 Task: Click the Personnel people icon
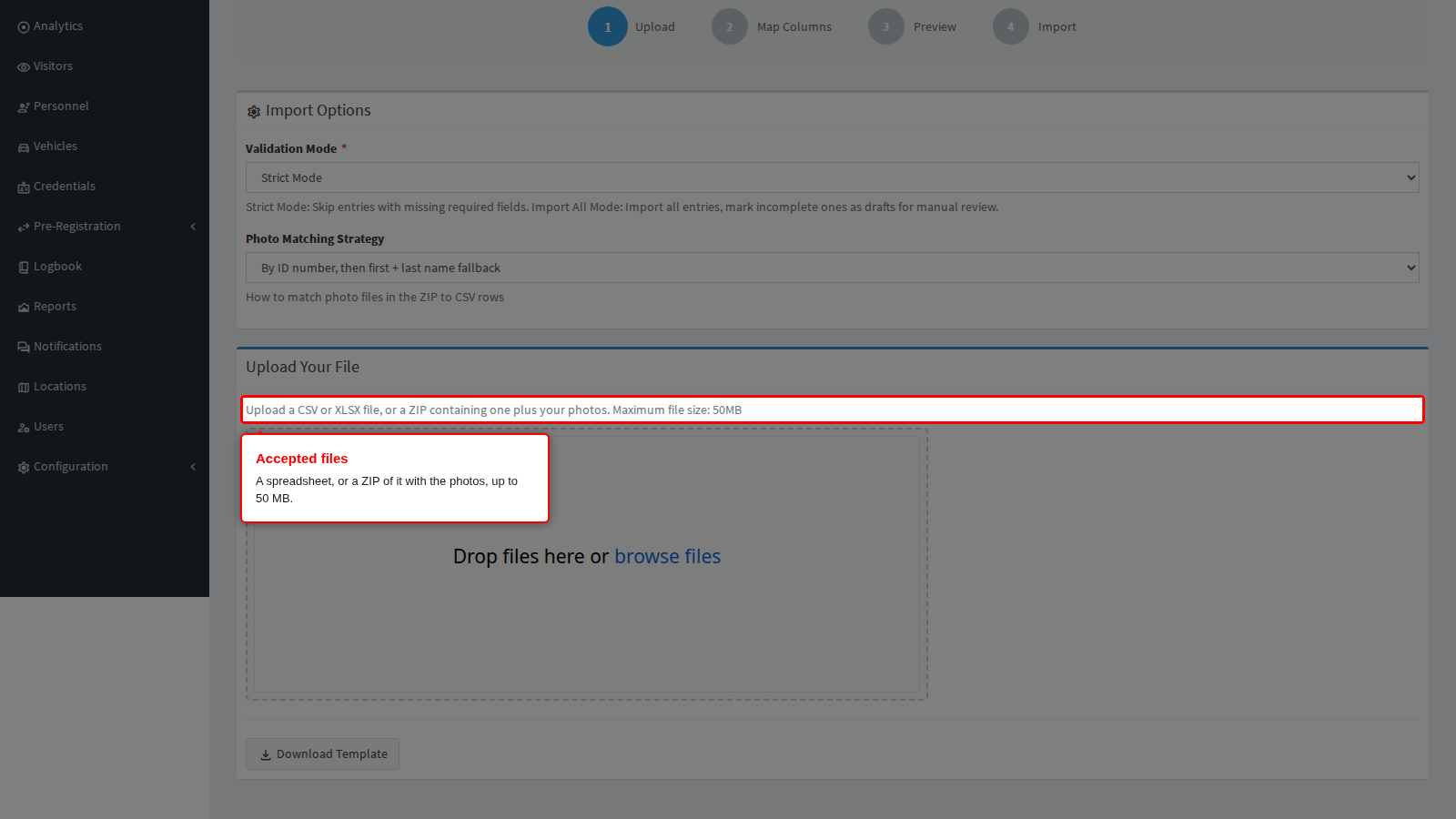pyautogui.click(x=24, y=107)
